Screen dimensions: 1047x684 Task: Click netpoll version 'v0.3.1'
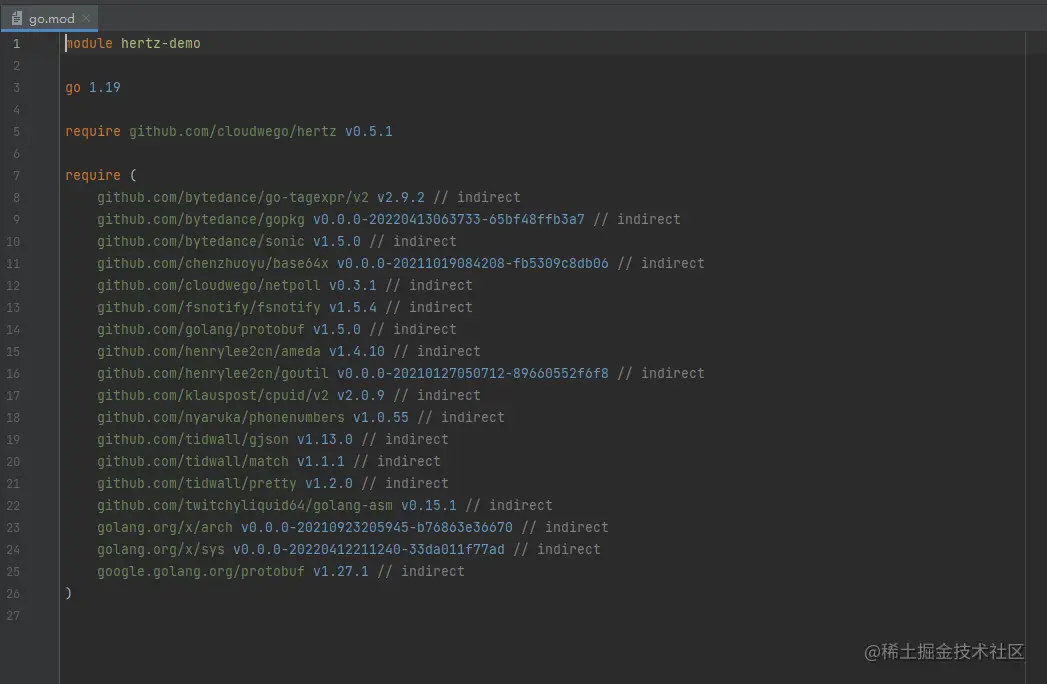[x=353, y=286]
